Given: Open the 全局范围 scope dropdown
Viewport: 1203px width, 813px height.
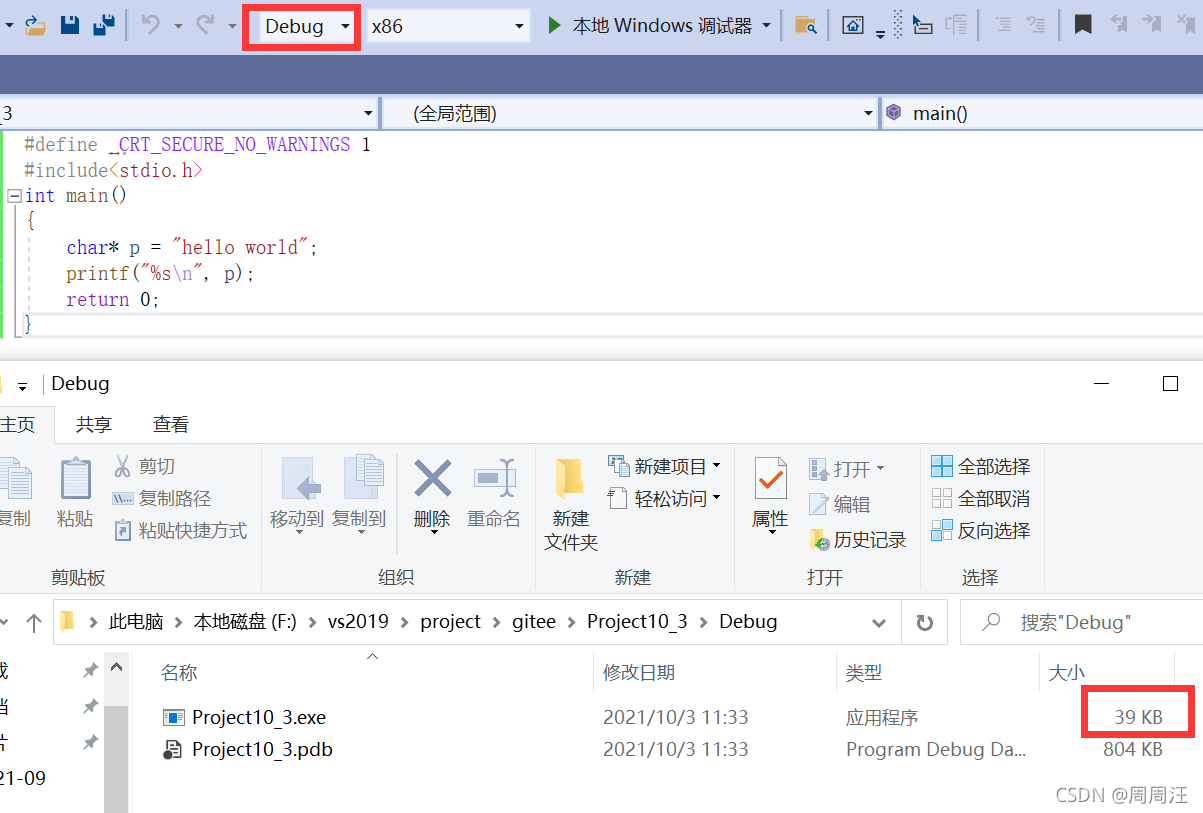Looking at the screenshot, I should 630,113.
